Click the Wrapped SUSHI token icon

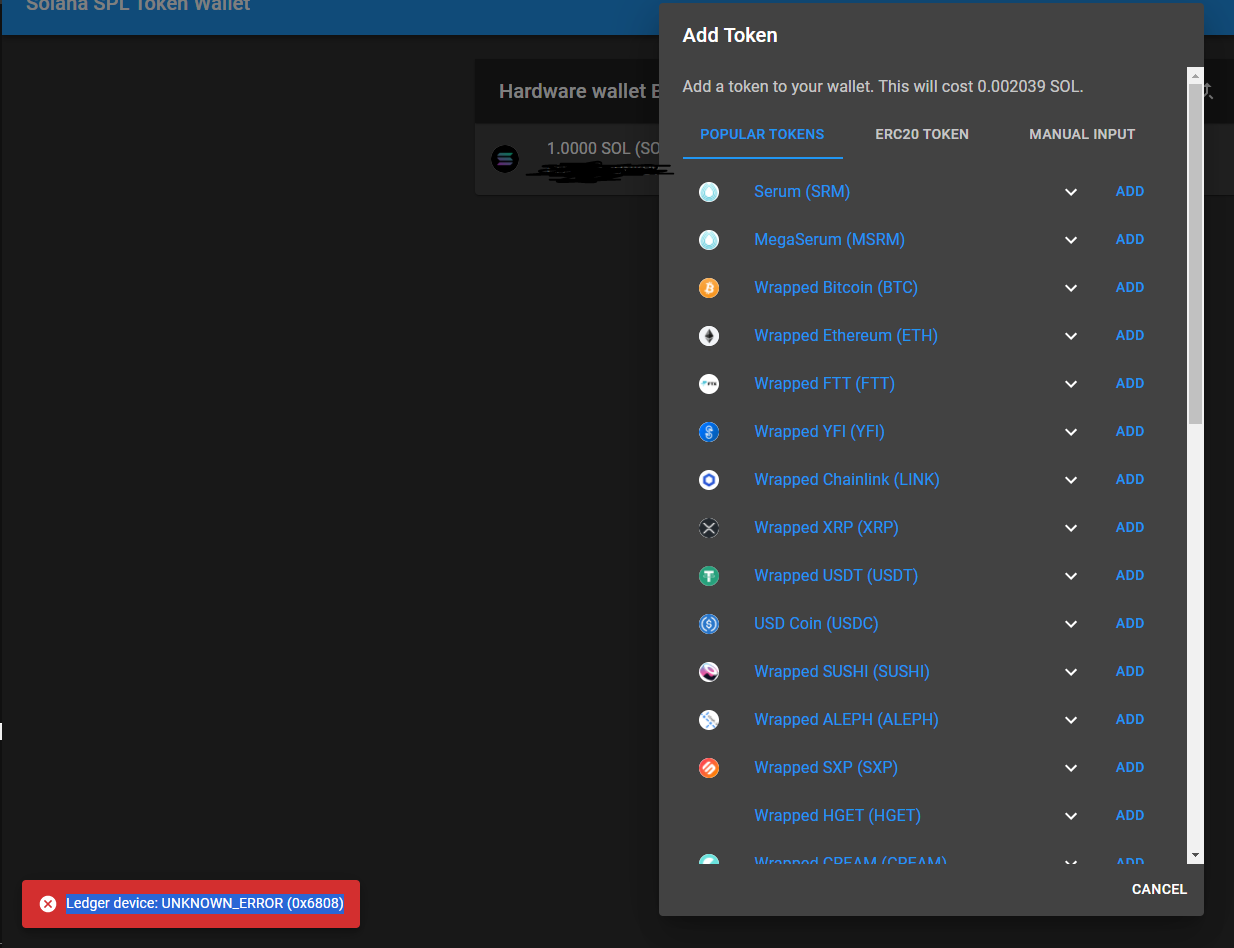tap(709, 672)
